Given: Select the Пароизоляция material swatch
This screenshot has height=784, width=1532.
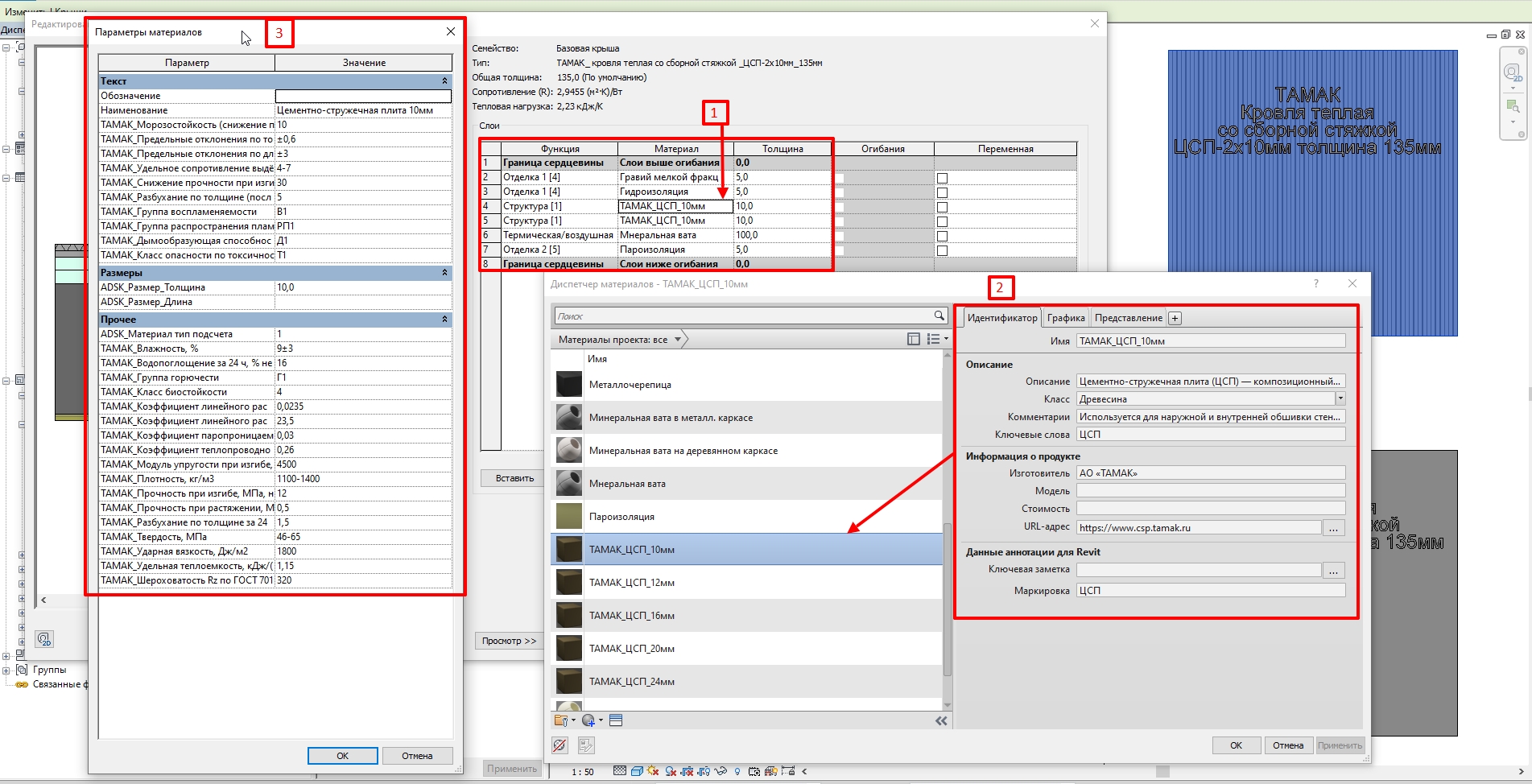Looking at the screenshot, I should click(x=569, y=516).
